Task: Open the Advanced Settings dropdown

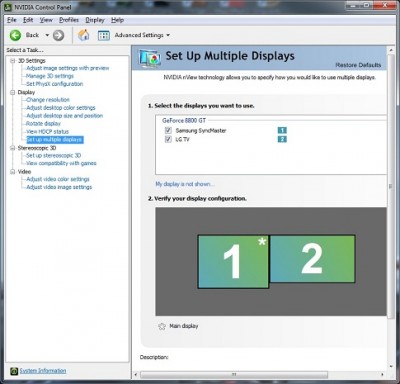Action: [168, 35]
